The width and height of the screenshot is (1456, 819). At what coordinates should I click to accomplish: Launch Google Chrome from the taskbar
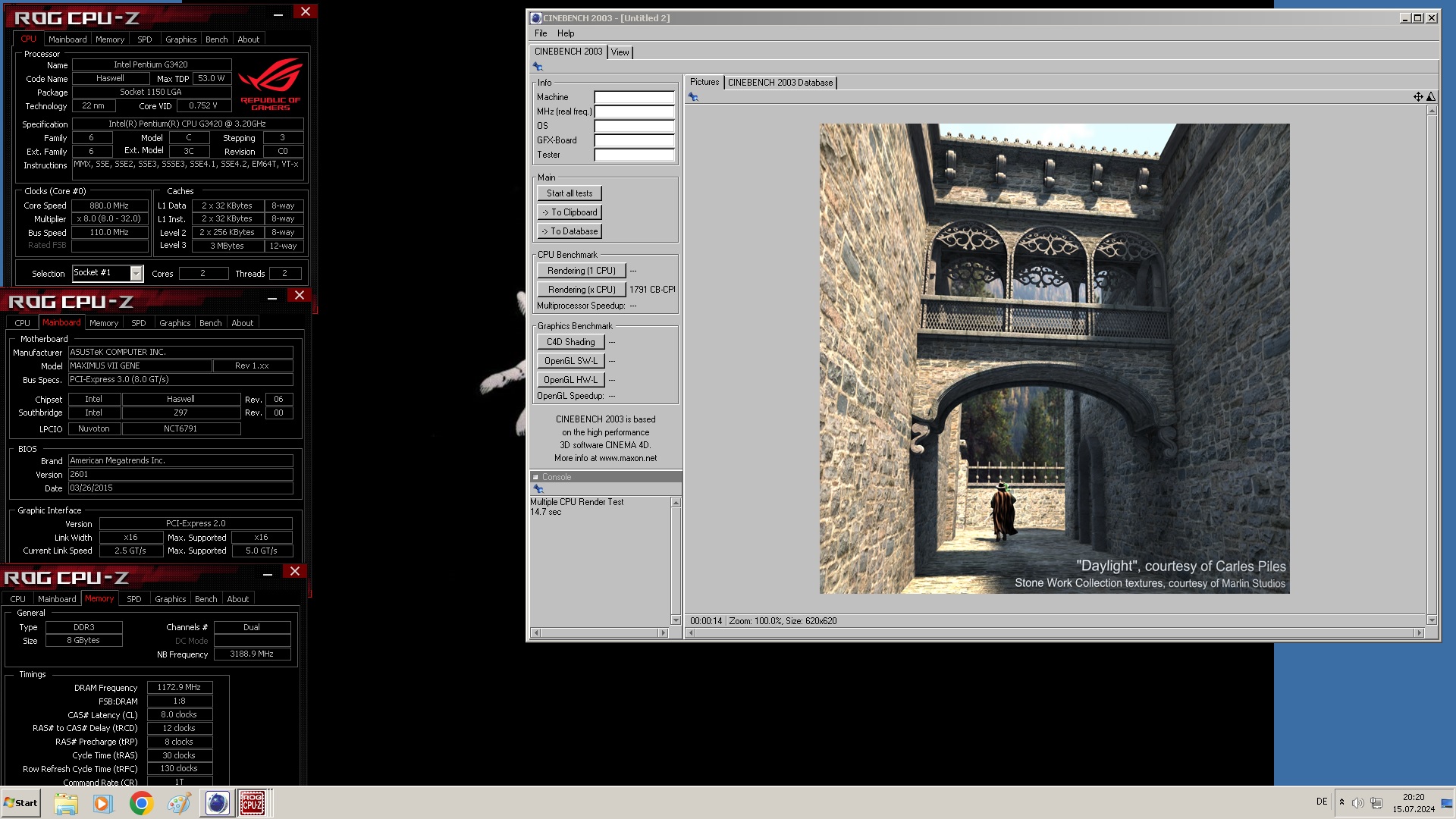(141, 803)
